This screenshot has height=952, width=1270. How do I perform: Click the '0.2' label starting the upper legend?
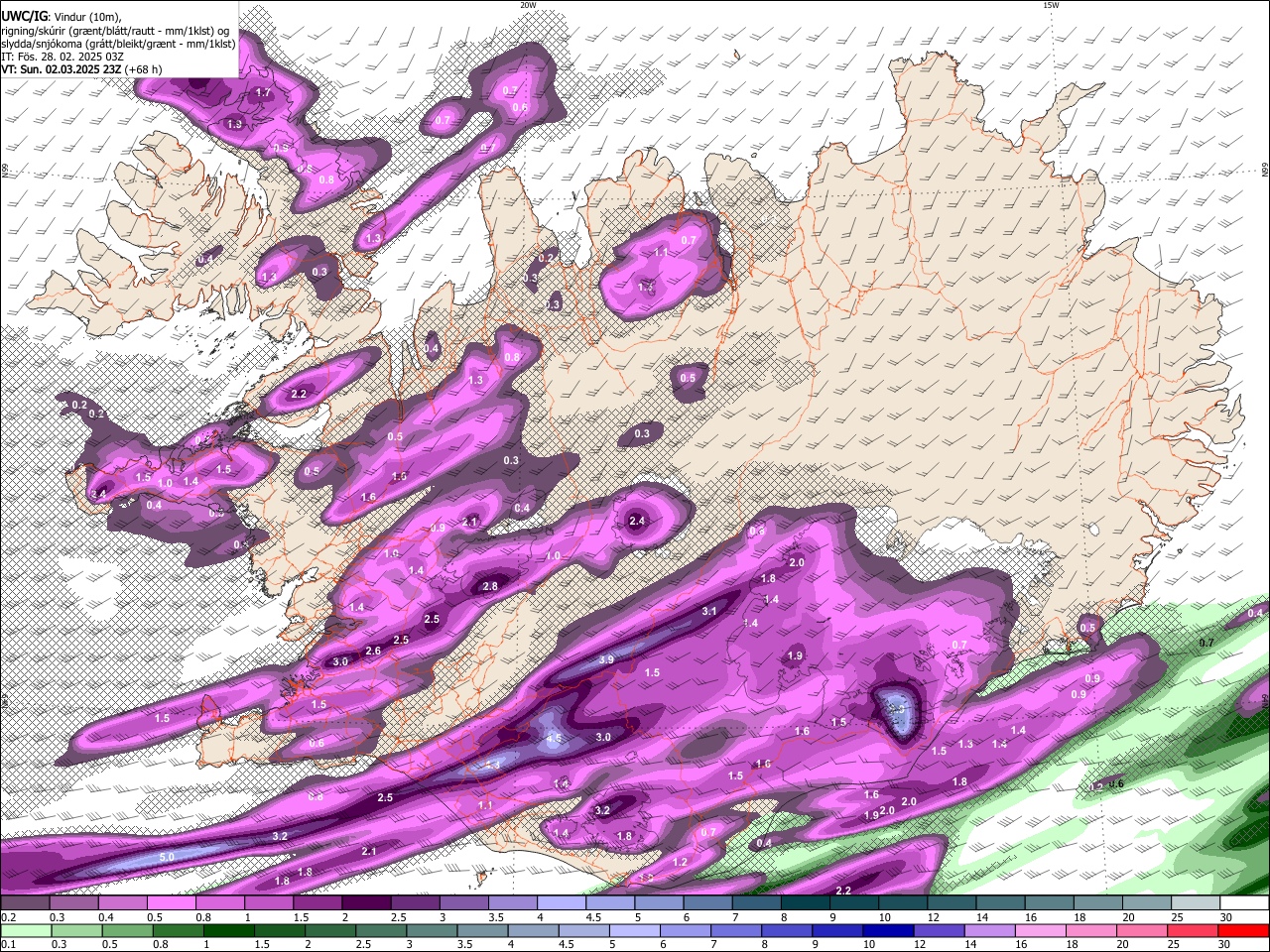[x=7, y=917]
